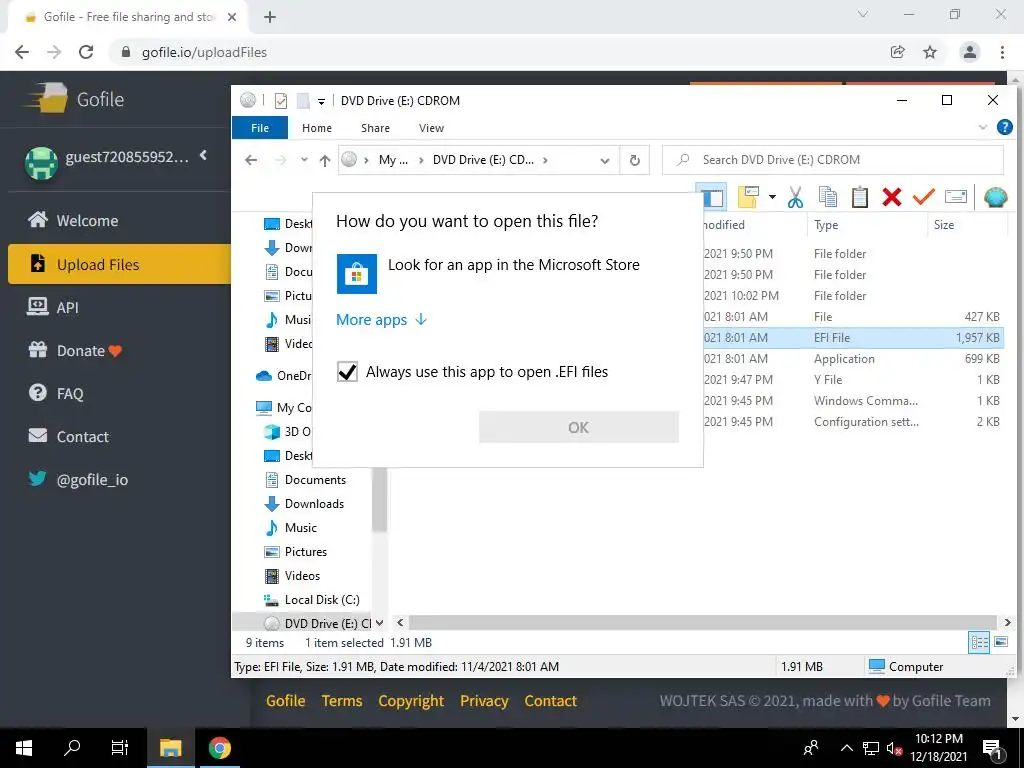Click the Explorer Help question mark icon
The width and height of the screenshot is (1024, 768).
coord(1004,127)
